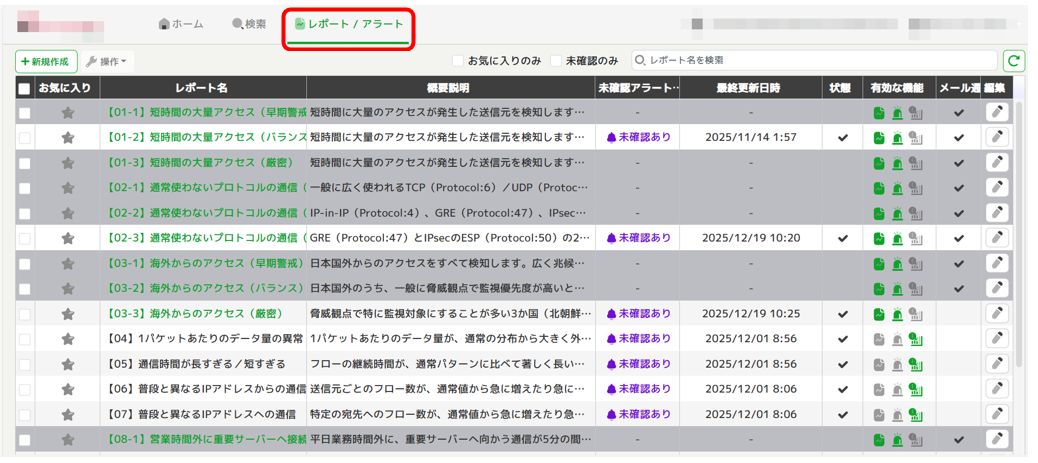Enable the 未確認のみ filter checkbox
The height and width of the screenshot is (463, 1038).
(556, 61)
